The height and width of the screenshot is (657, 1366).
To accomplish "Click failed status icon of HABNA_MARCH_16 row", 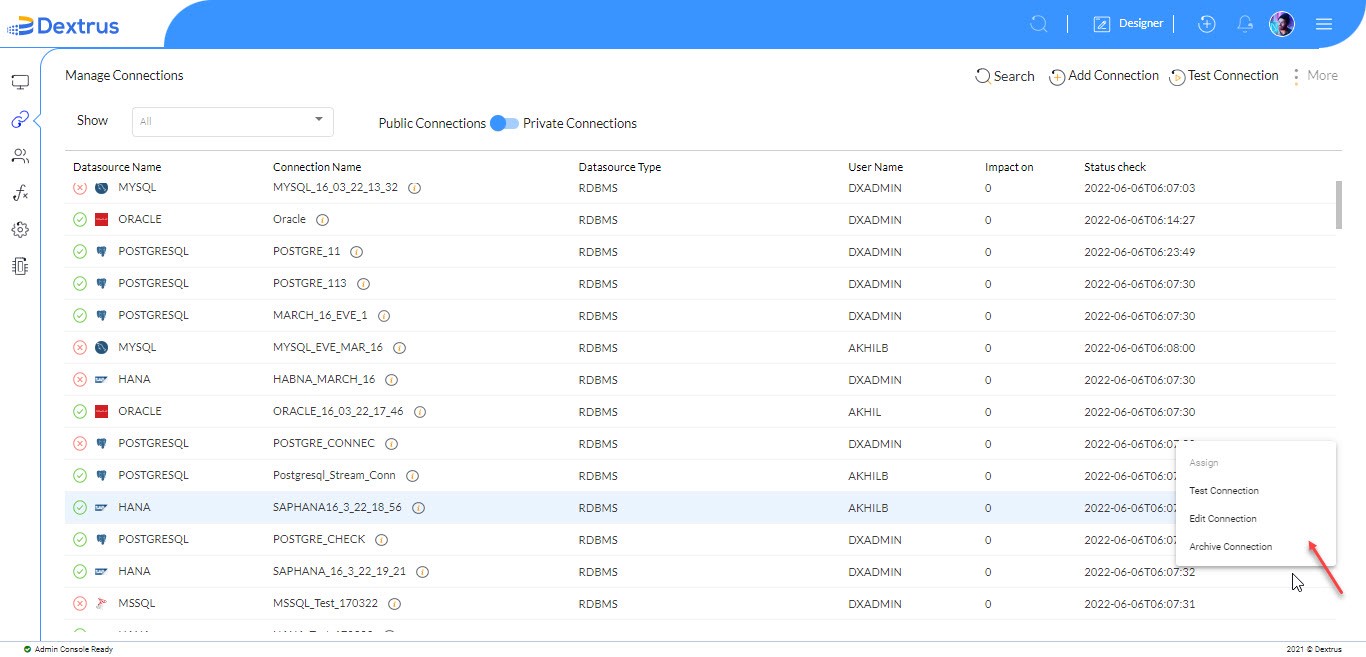I will pyautogui.click(x=80, y=380).
